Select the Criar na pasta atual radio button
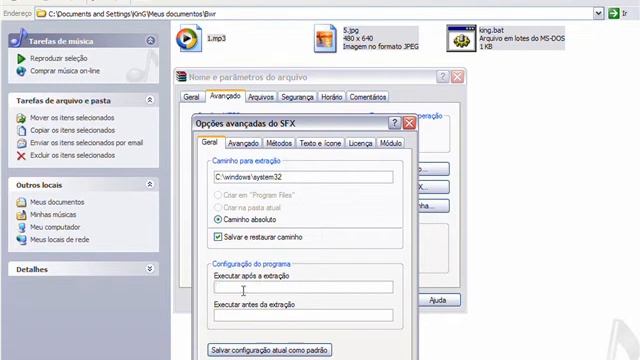 pos(218,207)
